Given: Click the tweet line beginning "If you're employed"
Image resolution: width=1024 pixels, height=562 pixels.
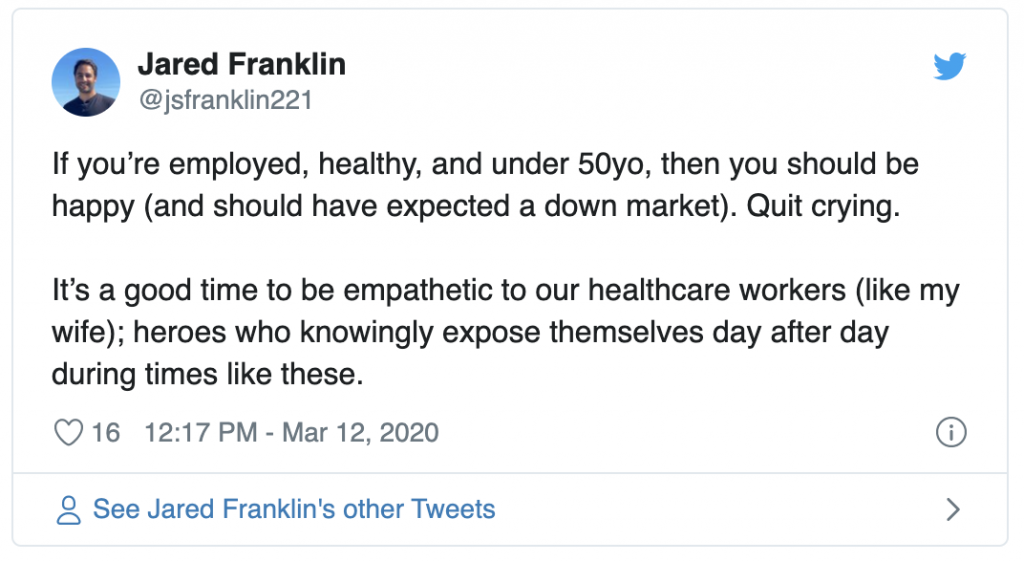Looking at the screenshot, I should point(485,164).
